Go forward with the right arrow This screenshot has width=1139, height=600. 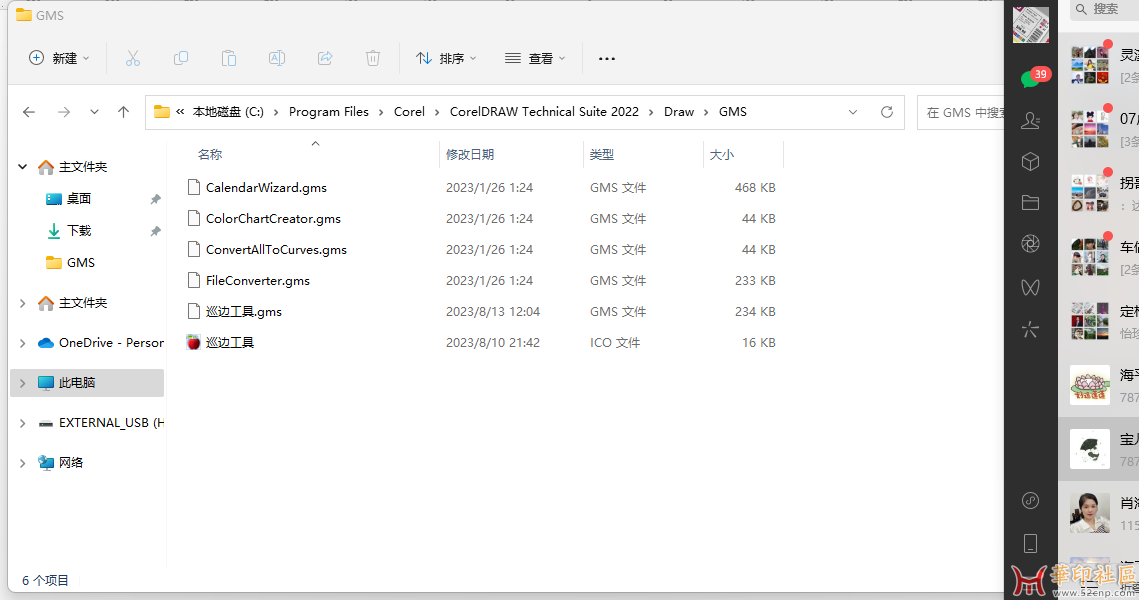click(x=64, y=112)
